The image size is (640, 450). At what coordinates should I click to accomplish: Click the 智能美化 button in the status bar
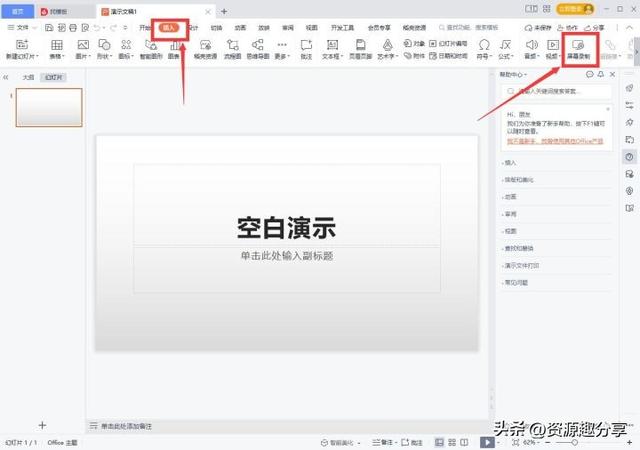pos(338,442)
